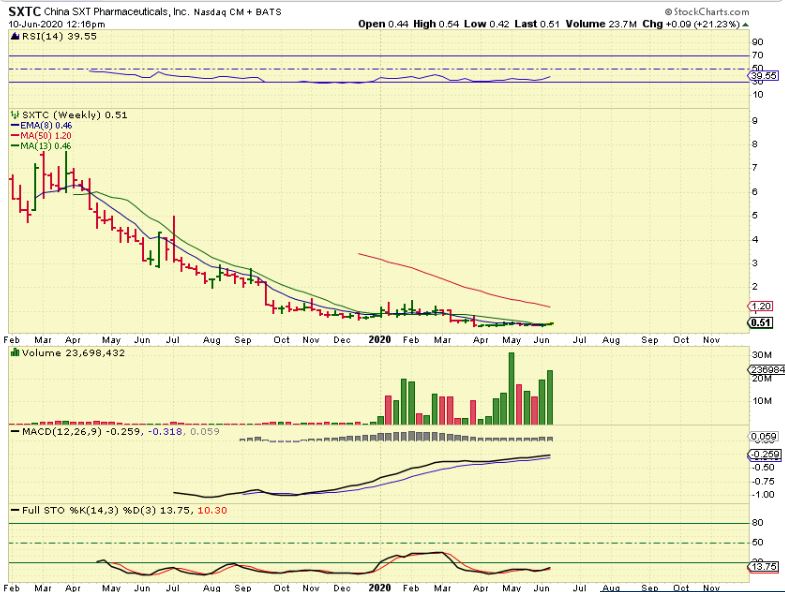Click the tallest green volume bar in May

point(512,389)
